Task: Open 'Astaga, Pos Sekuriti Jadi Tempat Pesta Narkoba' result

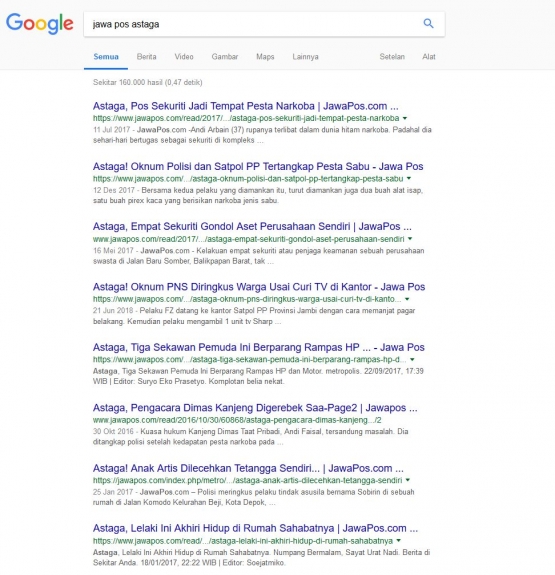Action: click(x=245, y=106)
